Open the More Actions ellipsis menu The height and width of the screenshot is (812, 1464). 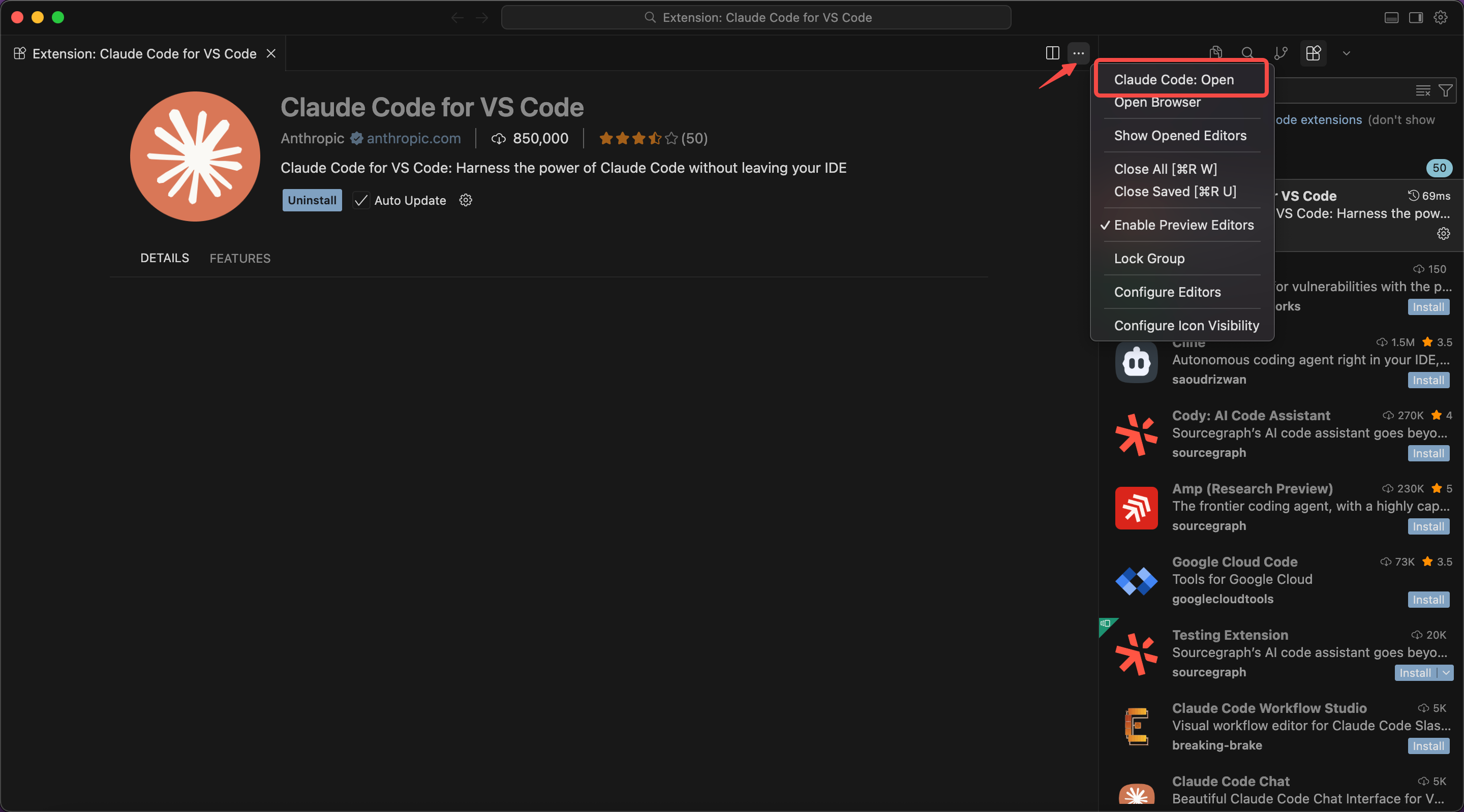(1078, 53)
